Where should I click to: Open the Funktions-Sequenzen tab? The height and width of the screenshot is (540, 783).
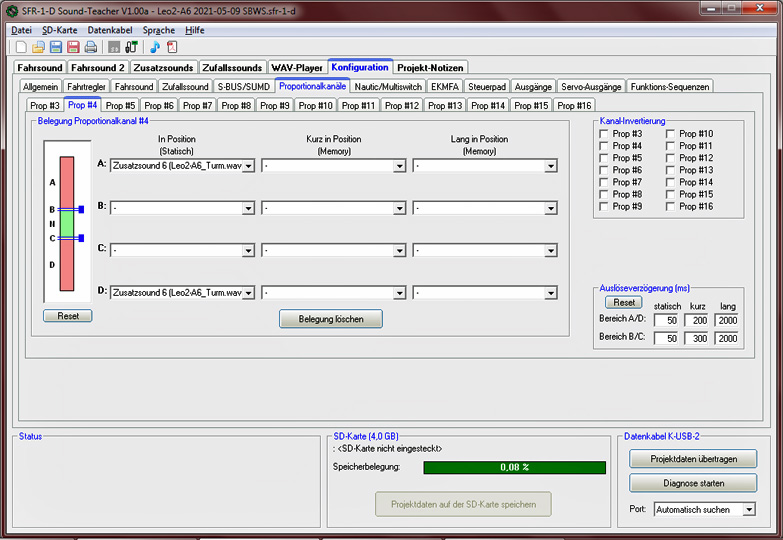coord(670,86)
